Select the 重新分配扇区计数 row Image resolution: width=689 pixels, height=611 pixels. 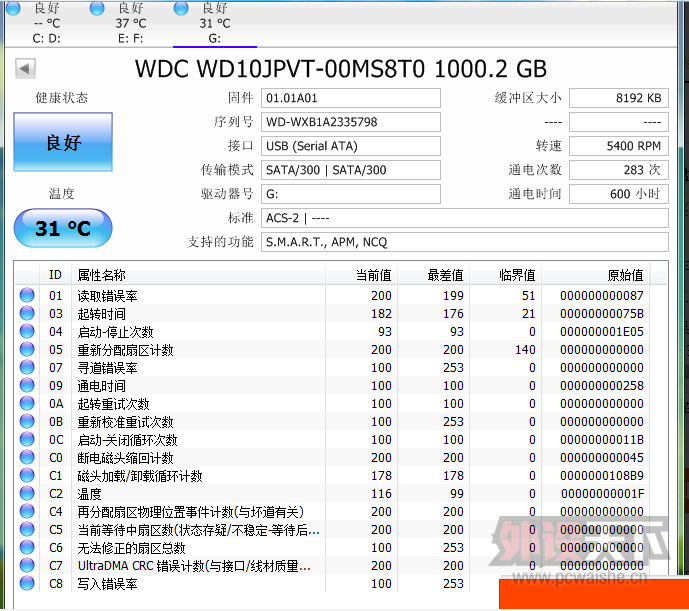[333, 349]
